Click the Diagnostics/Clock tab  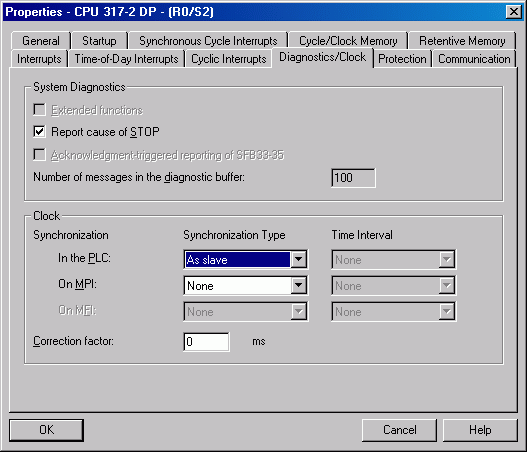pyautogui.click(x=323, y=57)
